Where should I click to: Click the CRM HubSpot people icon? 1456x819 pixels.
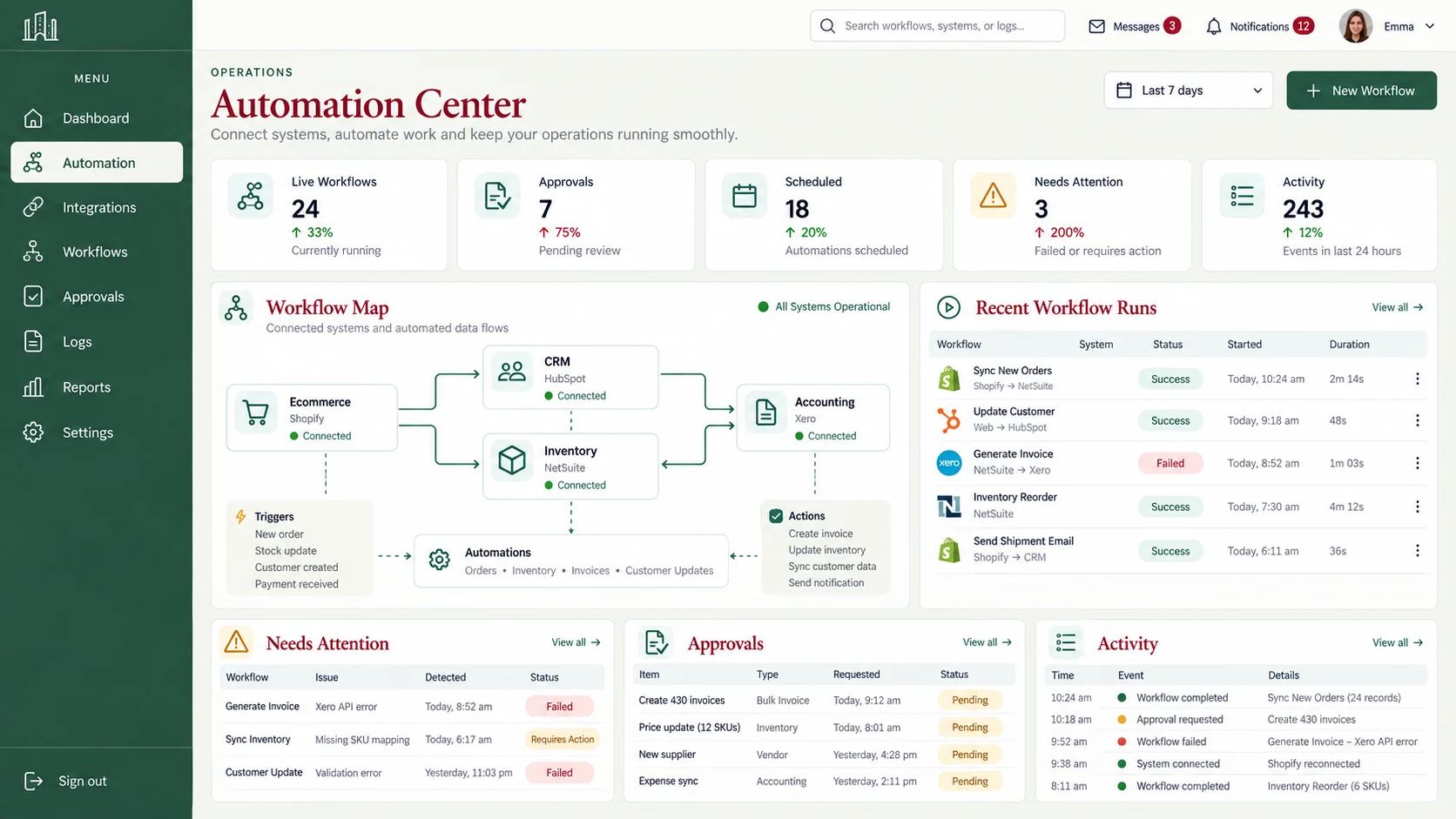point(512,372)
